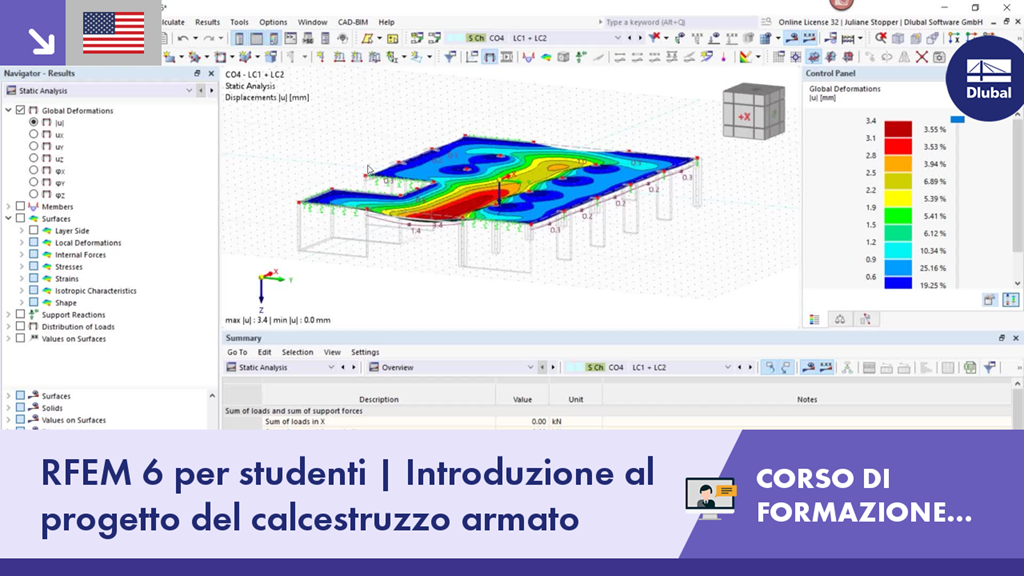Click the table with yellow highlight icon
This screenshot has height=576, width=1024.
point(392,39)
